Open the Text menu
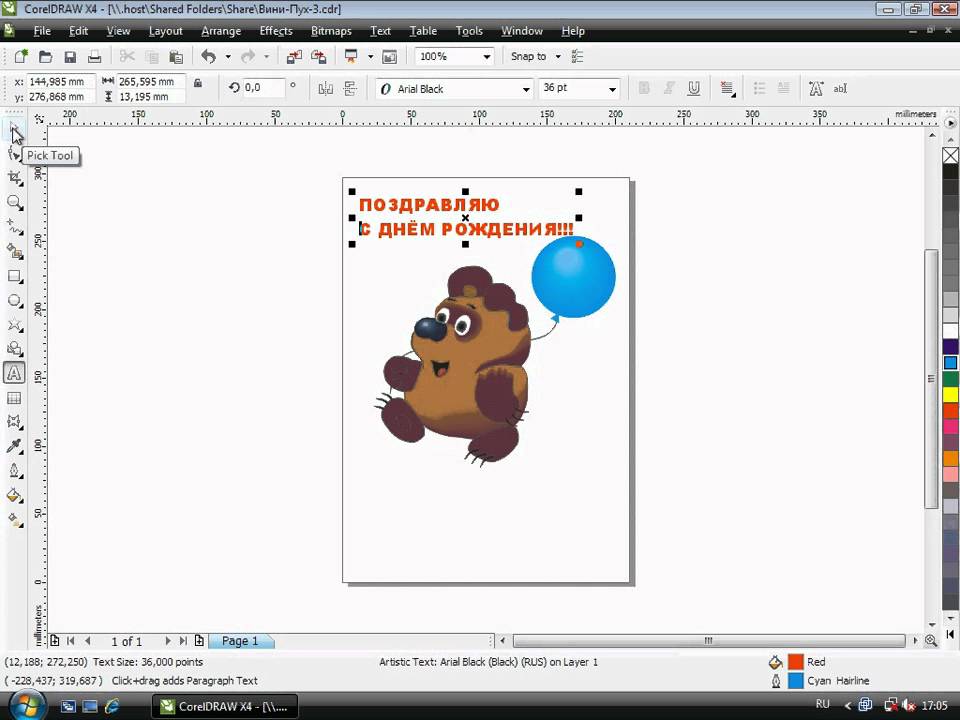Image resolution: width=960 pixels, height=720 pixels. click(380, 31)
